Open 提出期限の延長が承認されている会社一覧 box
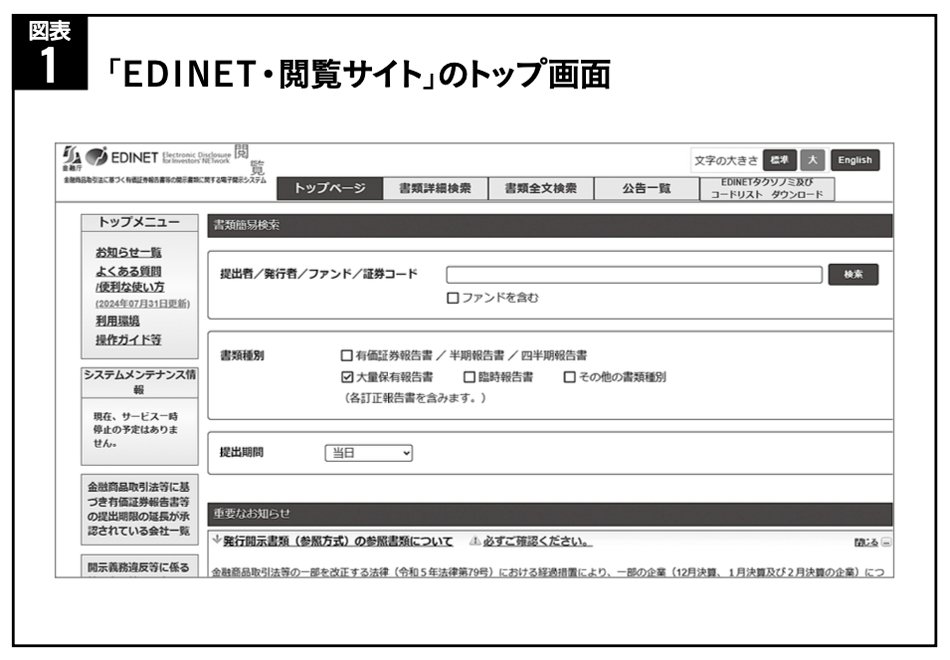 (139, 509)
